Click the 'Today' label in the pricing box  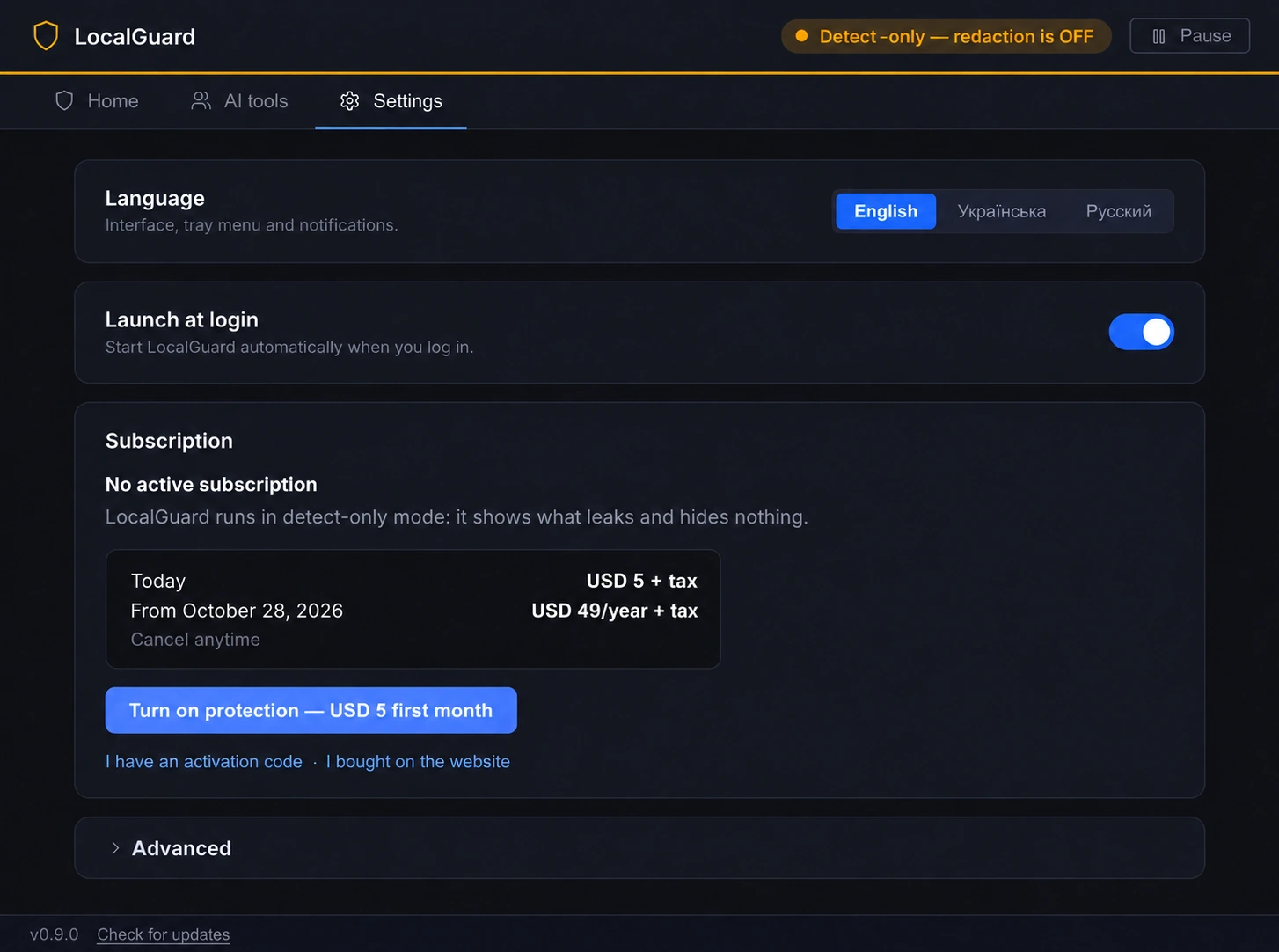(x=158, y=581)
